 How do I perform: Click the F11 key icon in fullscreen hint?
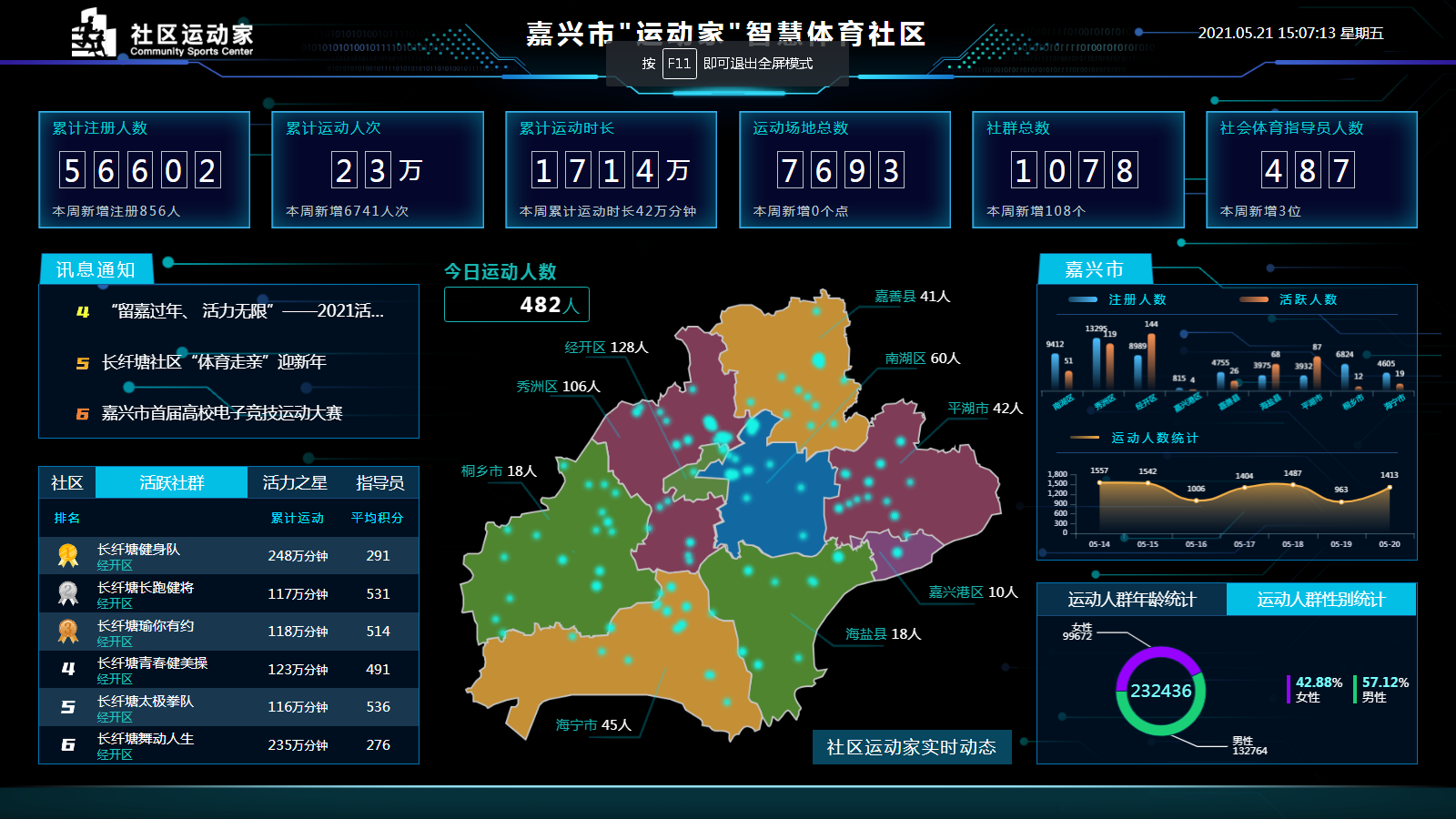pos(679,64)
